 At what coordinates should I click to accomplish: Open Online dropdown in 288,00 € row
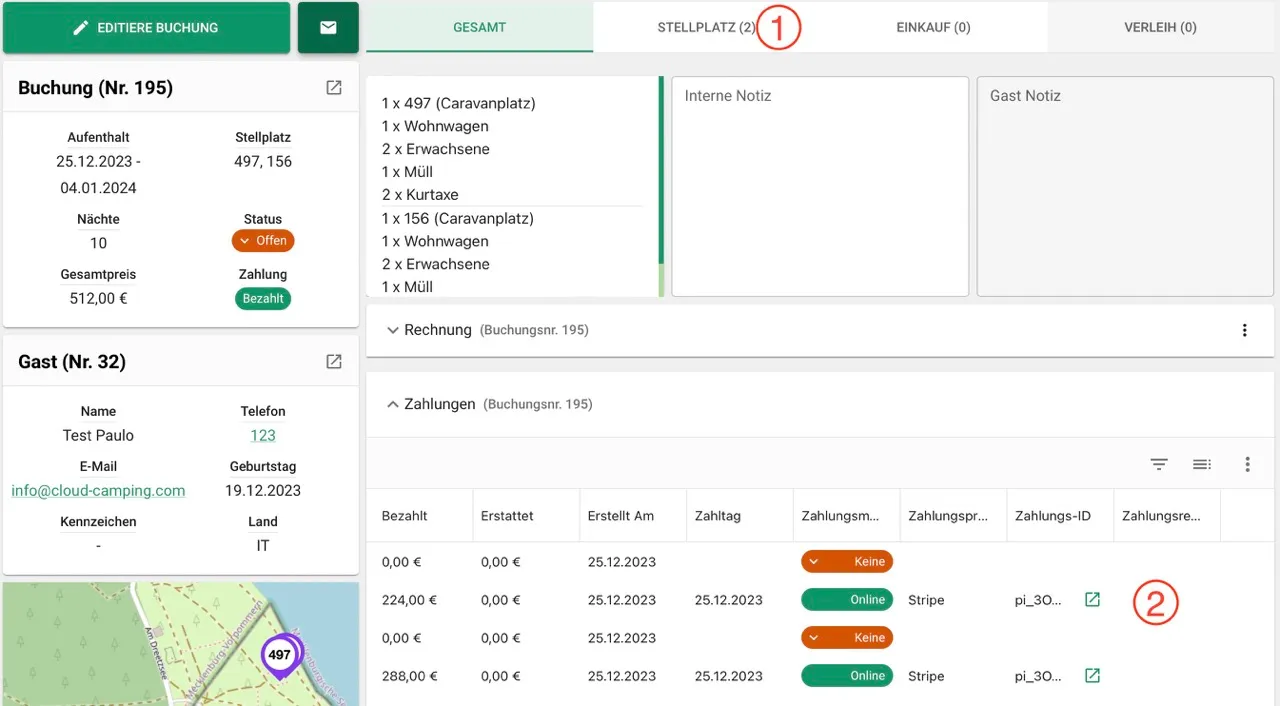pyautogui.click(x=847, y=676)
